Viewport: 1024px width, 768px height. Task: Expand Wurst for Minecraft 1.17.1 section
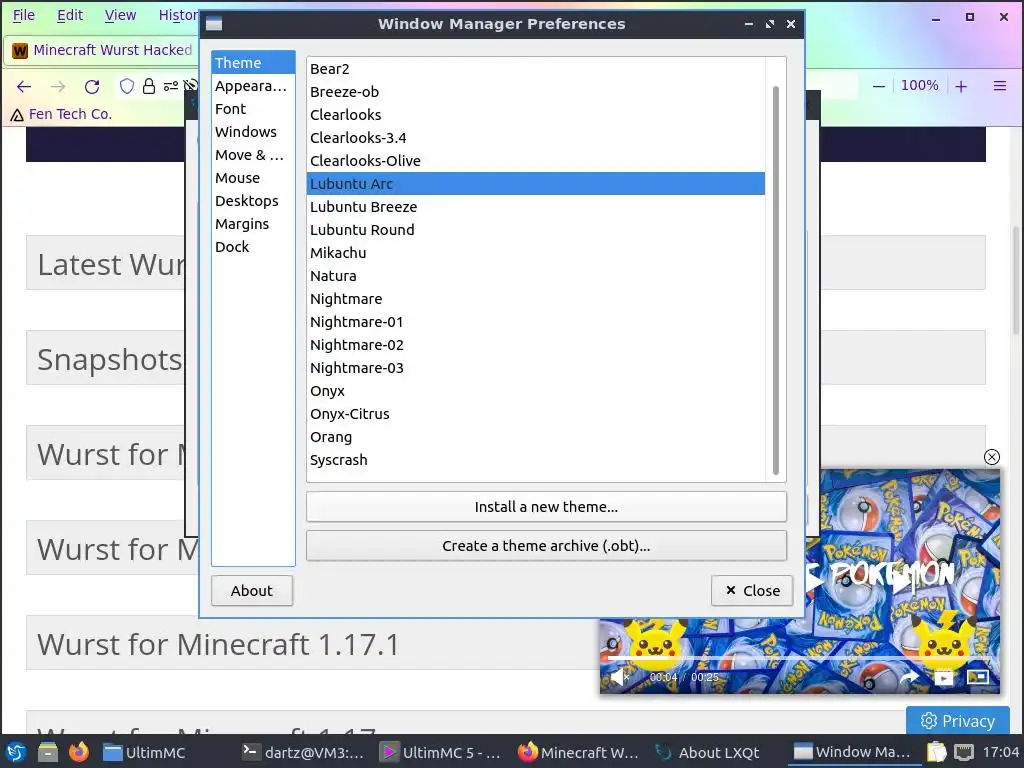pyautogui.click(x=313, y=644)
